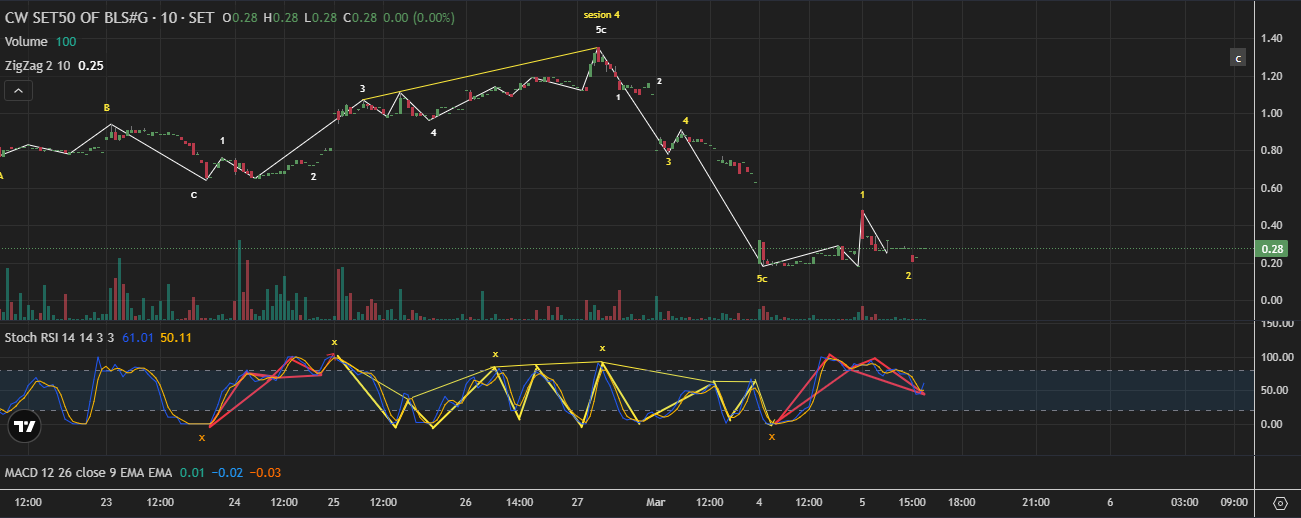Click the current price label 0.28
Screen dimensions: 1301x518
(x=1272, y=249)
